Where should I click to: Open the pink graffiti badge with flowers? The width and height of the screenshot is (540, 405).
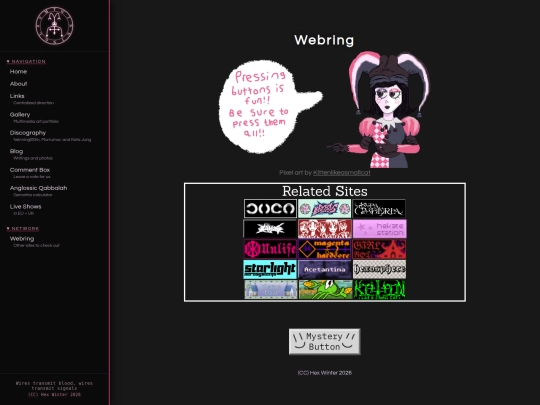click(325, 208)
